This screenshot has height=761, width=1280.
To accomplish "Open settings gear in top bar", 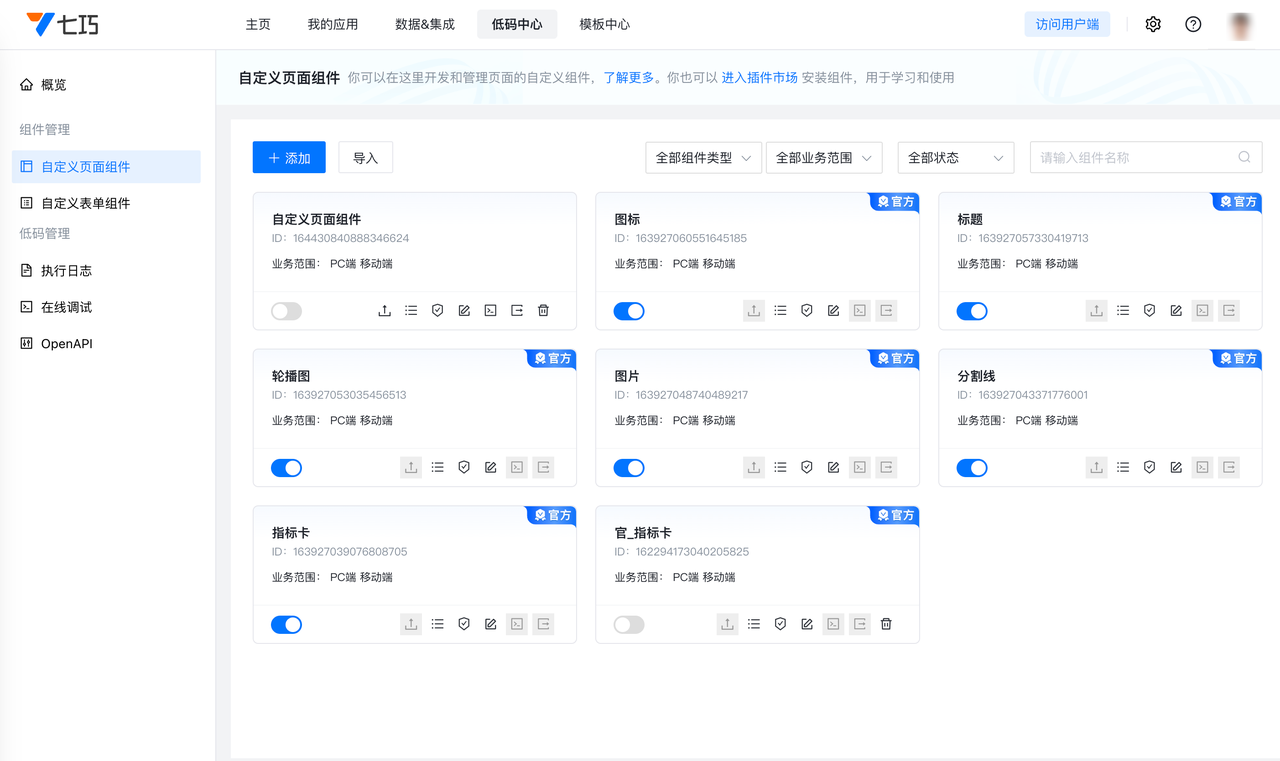I will 1153,24.
